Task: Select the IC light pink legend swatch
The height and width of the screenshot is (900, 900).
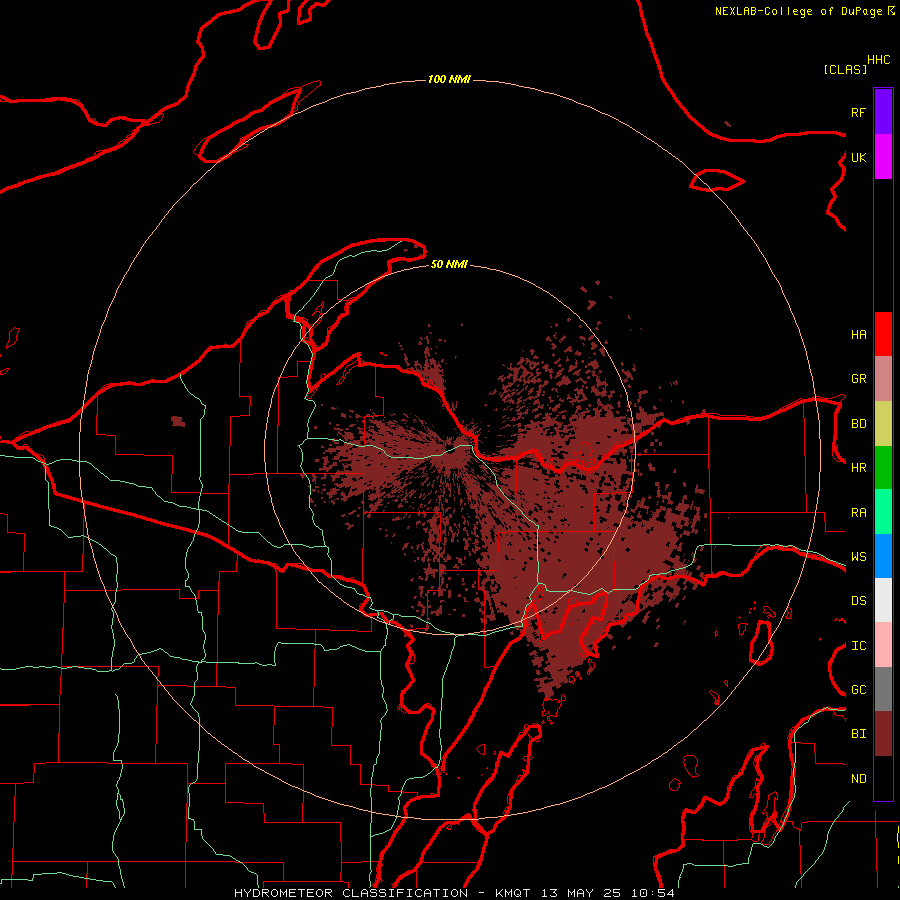Action: pyautogui.click(x=883, y=645)
